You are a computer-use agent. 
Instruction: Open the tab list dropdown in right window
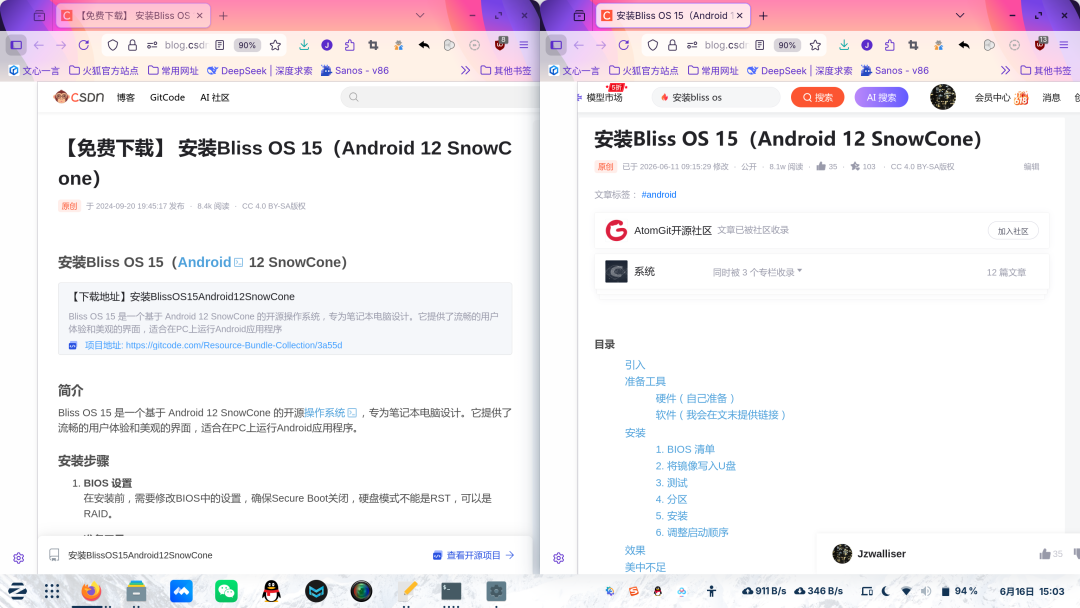tap(959, 15)
